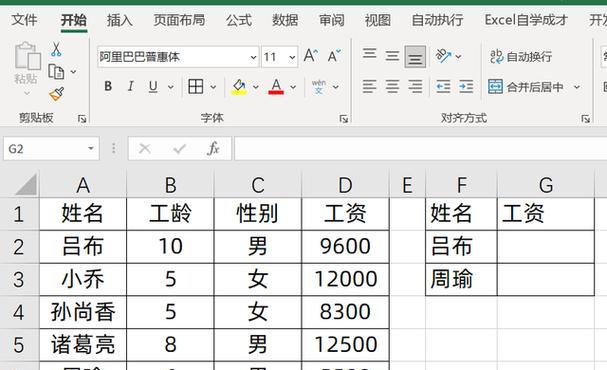Apply red font color A
This screenshot has width=607, height=370.
click(x=276, y=87)
